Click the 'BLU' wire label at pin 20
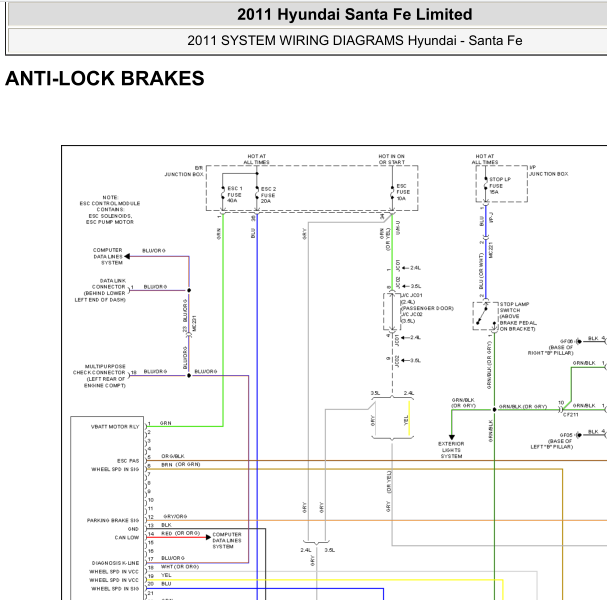The height and width of the screenshot is (600, 607). 166,584
